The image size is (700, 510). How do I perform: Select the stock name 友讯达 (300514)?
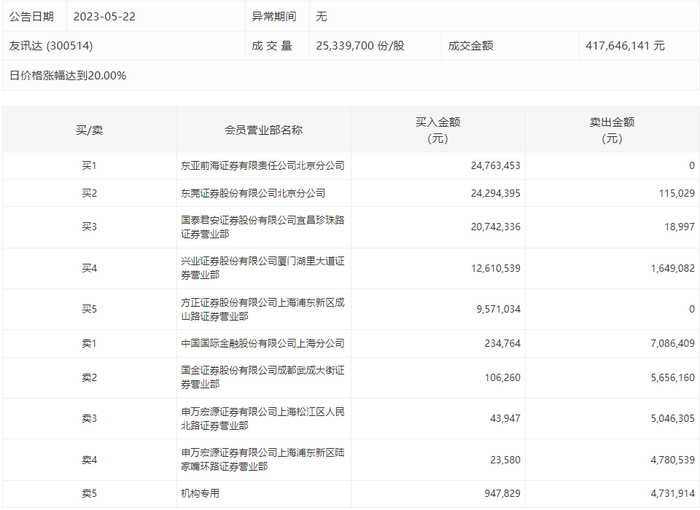pos(51,46)
